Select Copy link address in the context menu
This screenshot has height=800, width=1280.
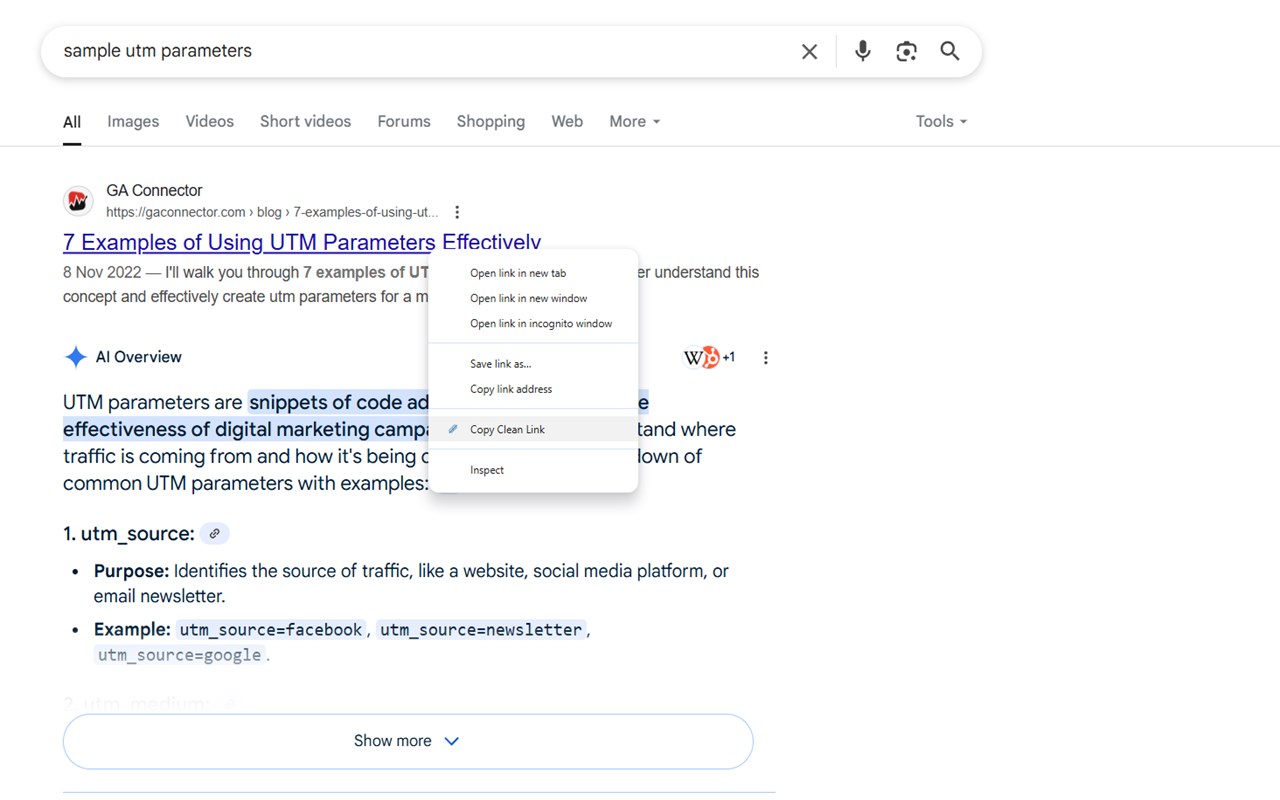click(x=510, y=389)
